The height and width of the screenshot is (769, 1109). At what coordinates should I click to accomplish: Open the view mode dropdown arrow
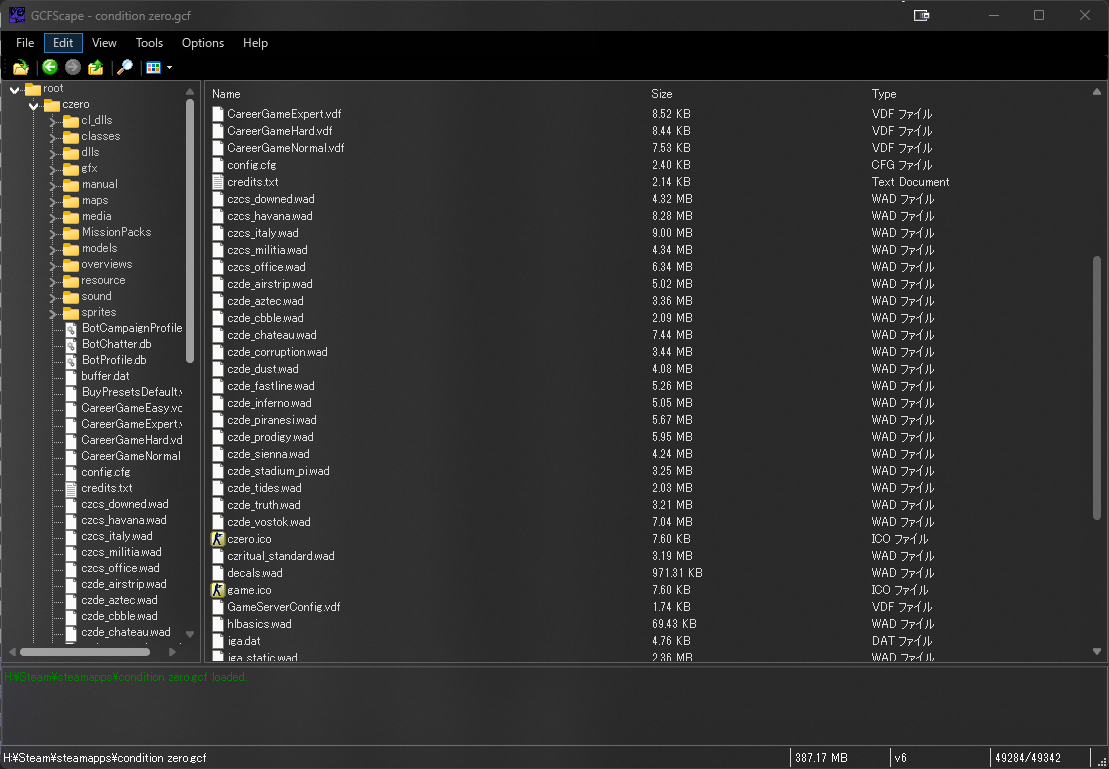tap(169, 68)
